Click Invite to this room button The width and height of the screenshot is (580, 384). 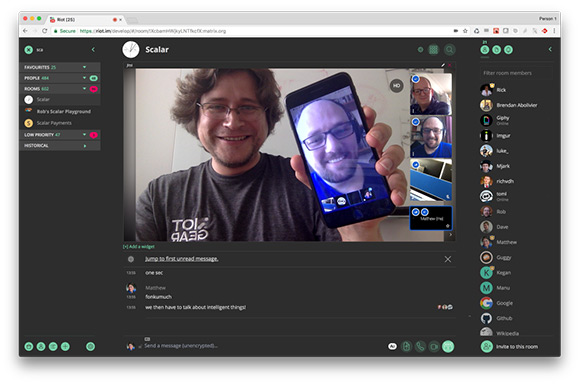point(509,346)
